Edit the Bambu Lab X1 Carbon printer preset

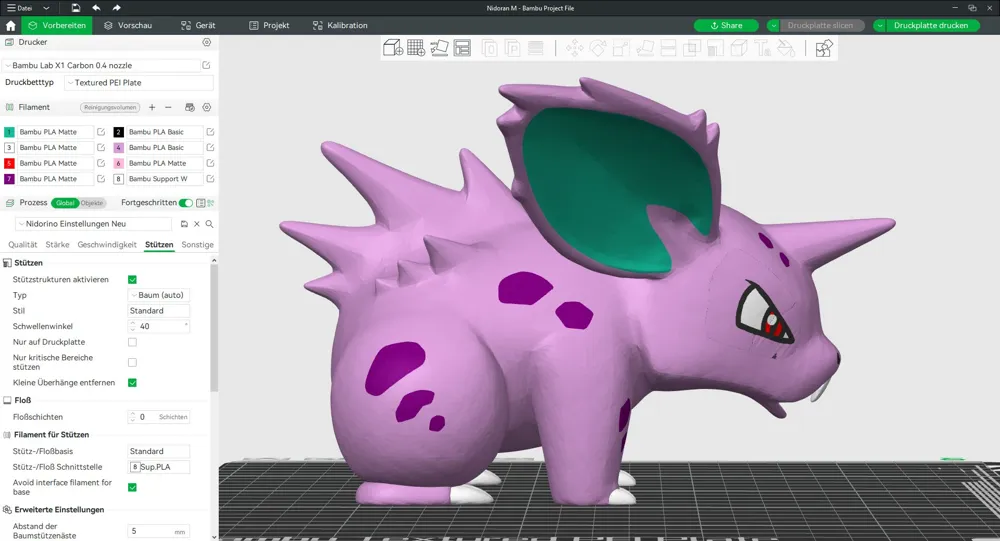coord(207,65)
